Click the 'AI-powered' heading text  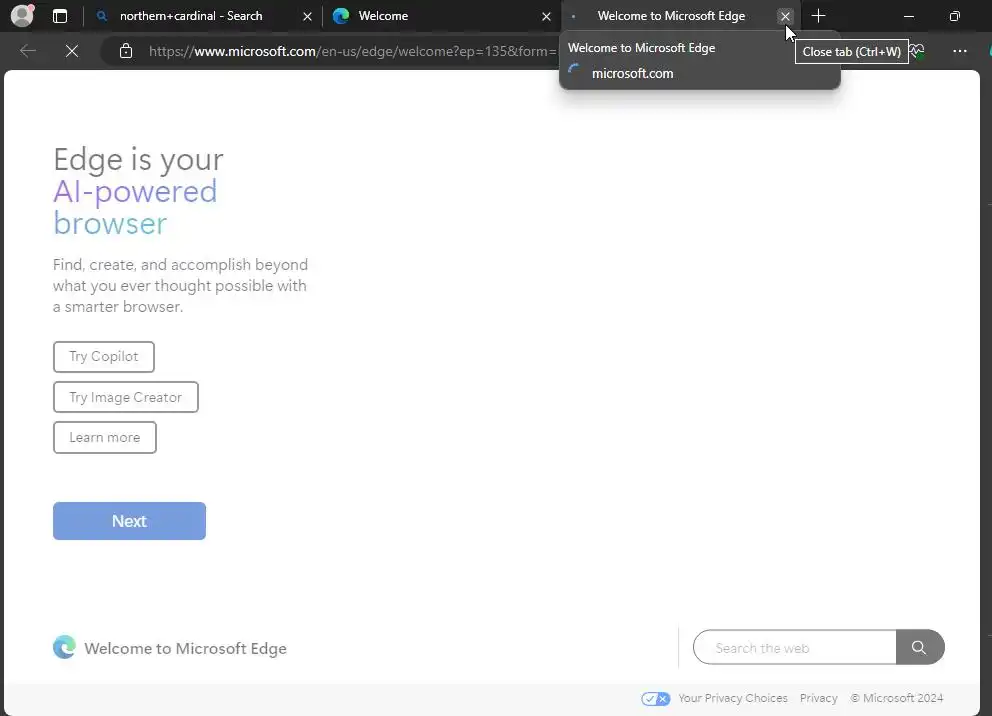135,192
